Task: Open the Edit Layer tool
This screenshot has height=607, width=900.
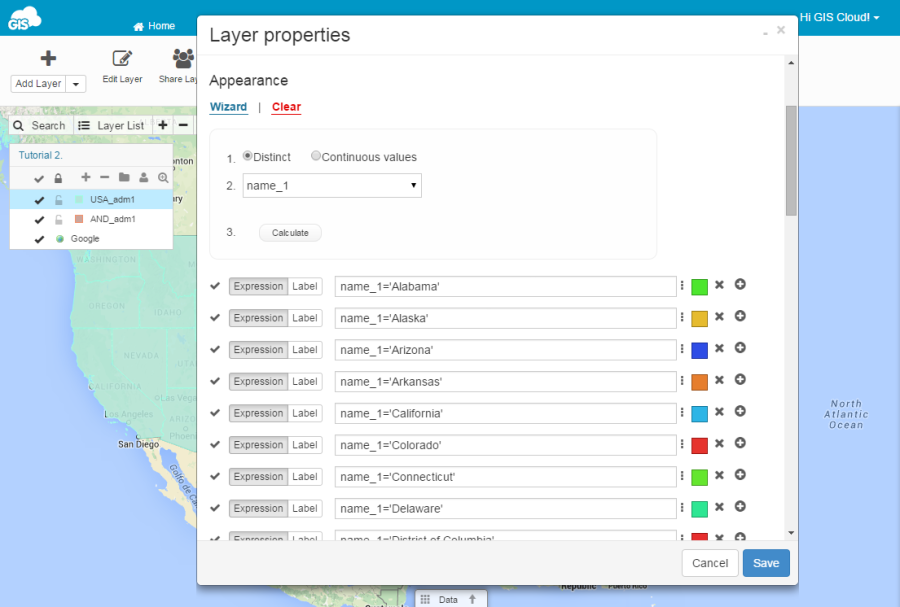Action: coord(122,67)
